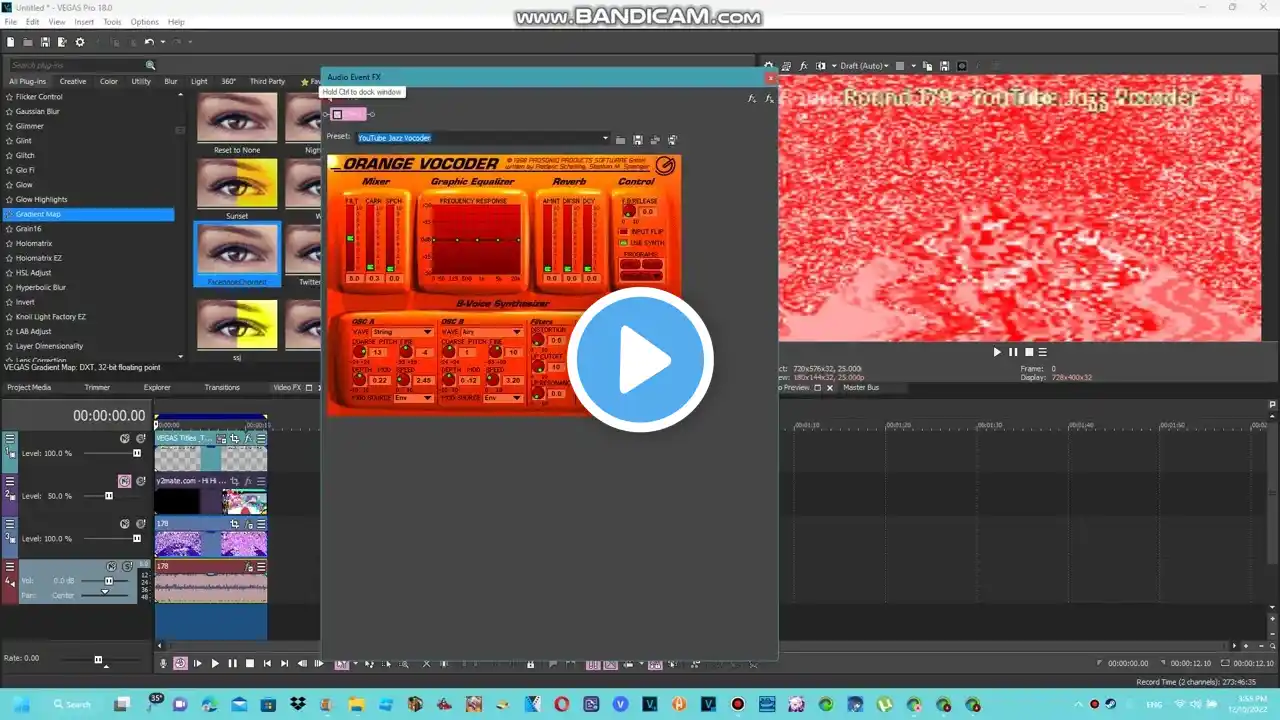Screen dimensions: 1280x720
Task: Open the fx icon on the audio 178 event
Action: 248,566
